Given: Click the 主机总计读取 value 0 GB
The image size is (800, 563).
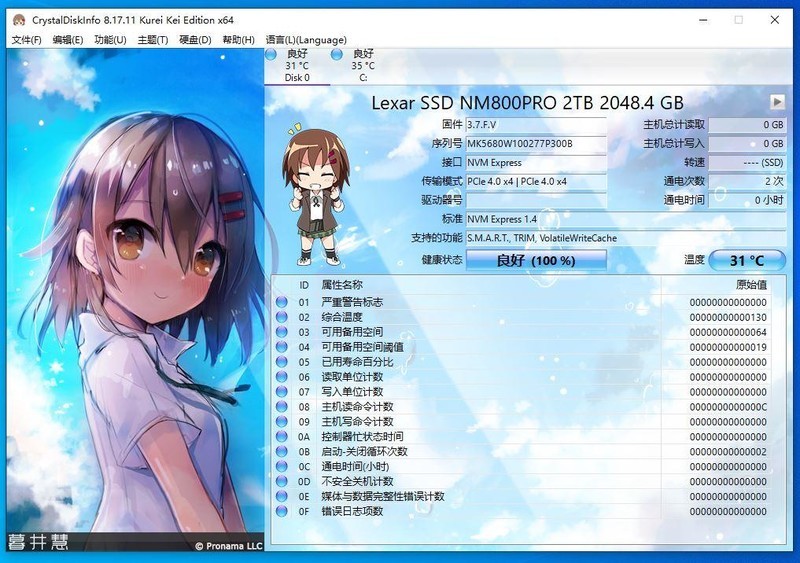Looking at the screenshot, I should pos(747,125).
